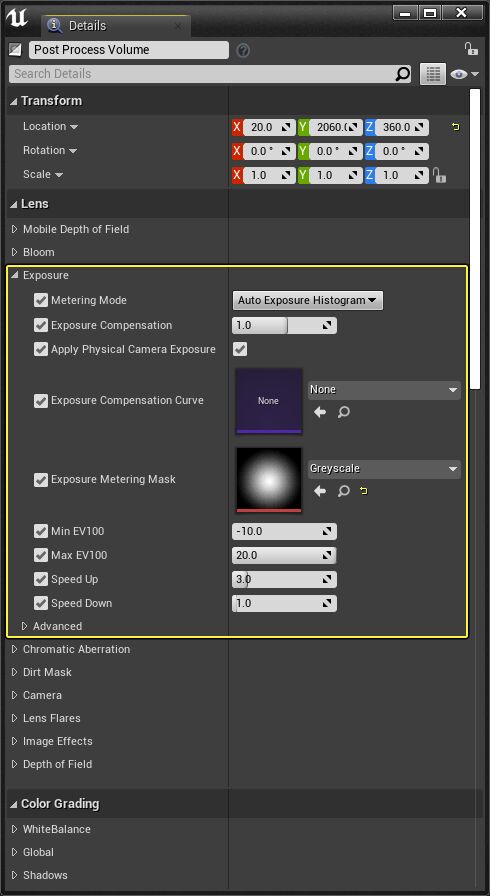Collapse the Exposure section
The height and width of the screenshot is (896, 490).
[14, 275]
